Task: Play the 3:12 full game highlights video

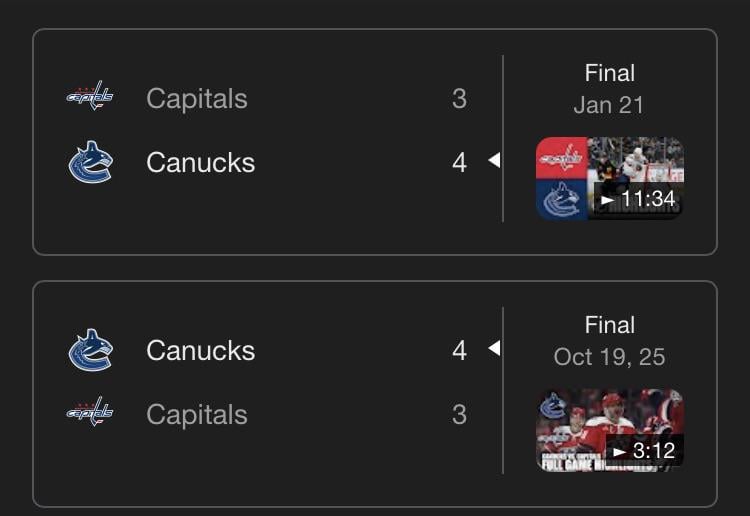Action: tap(610, 430)
